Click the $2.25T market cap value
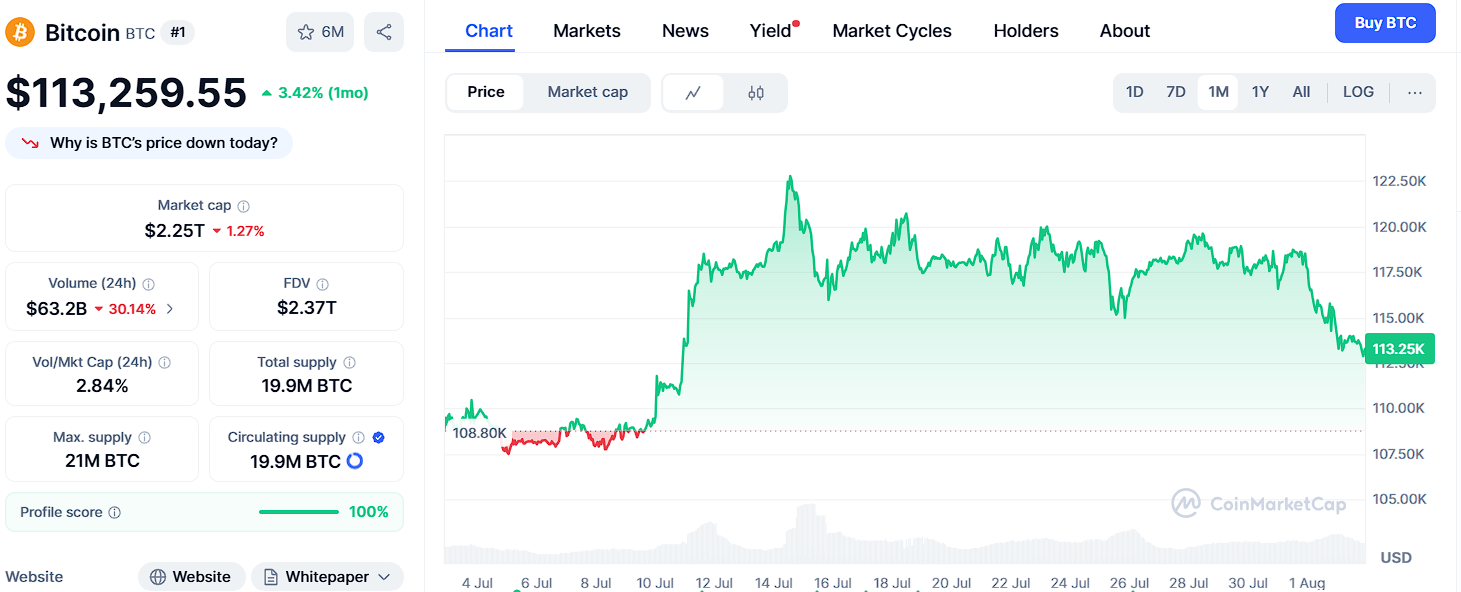Viewport: 1461px width, 592px height. (174, 231)
